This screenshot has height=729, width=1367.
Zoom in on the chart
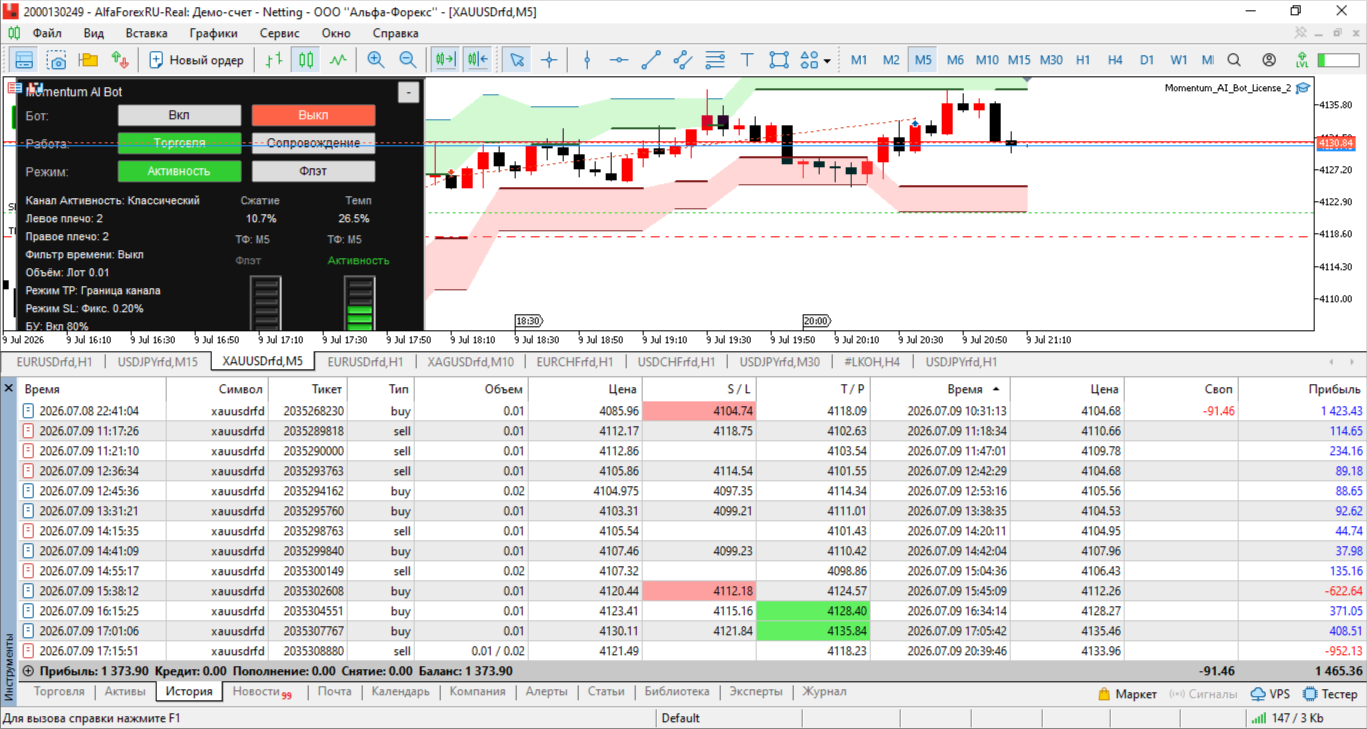tap(376, 60)
